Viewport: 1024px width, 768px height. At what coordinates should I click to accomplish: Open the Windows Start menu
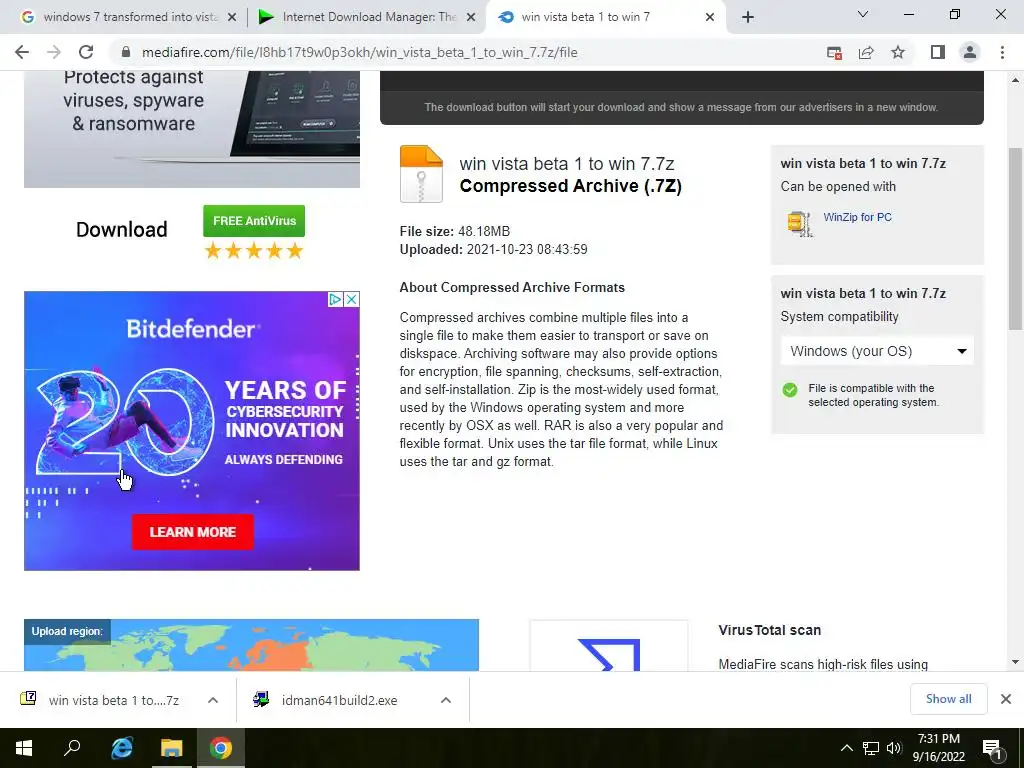[24, 748]
